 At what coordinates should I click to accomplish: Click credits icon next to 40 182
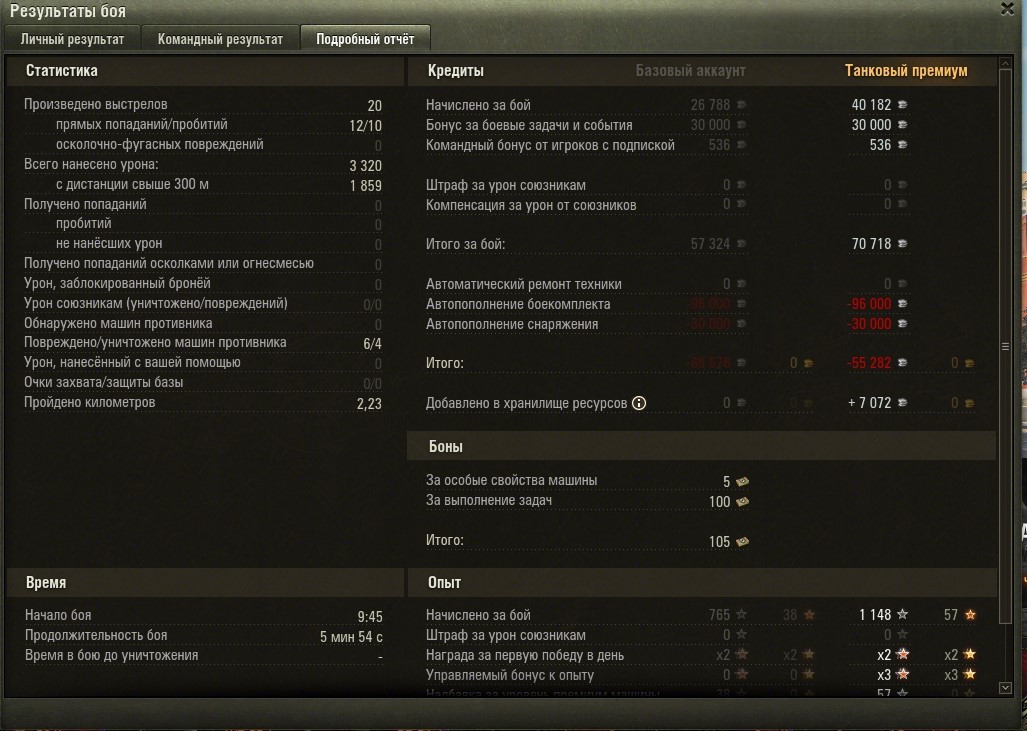point(902,105)
